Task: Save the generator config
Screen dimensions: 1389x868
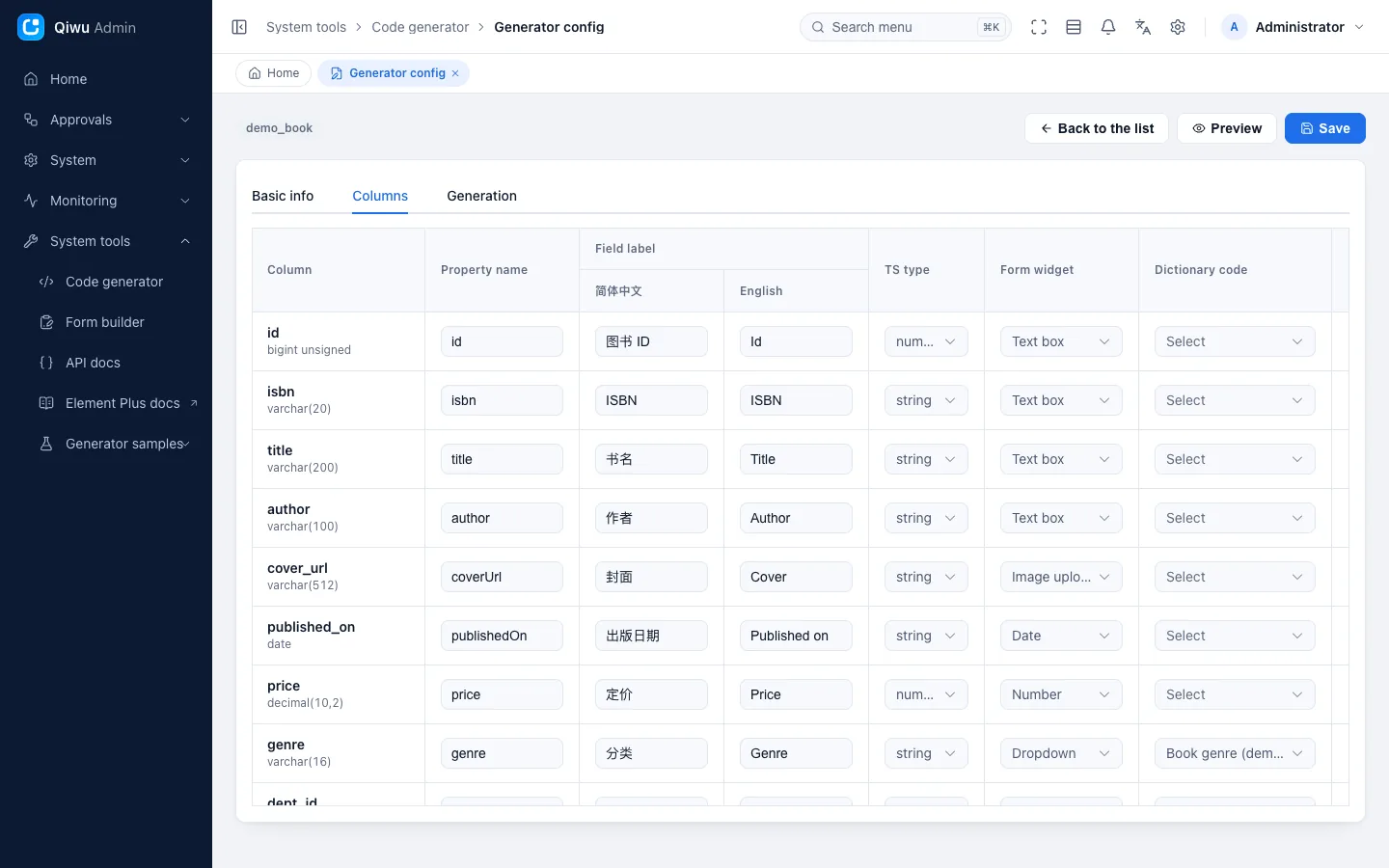Action: point(1325,128)
